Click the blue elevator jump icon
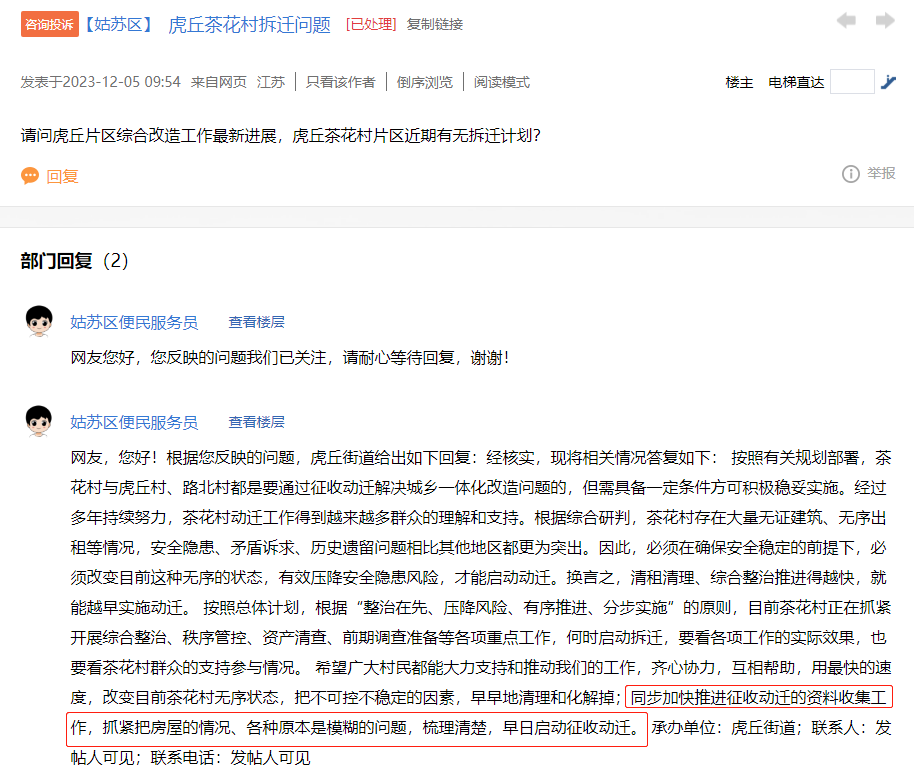914x774 pixels. (x=888, y=82)
